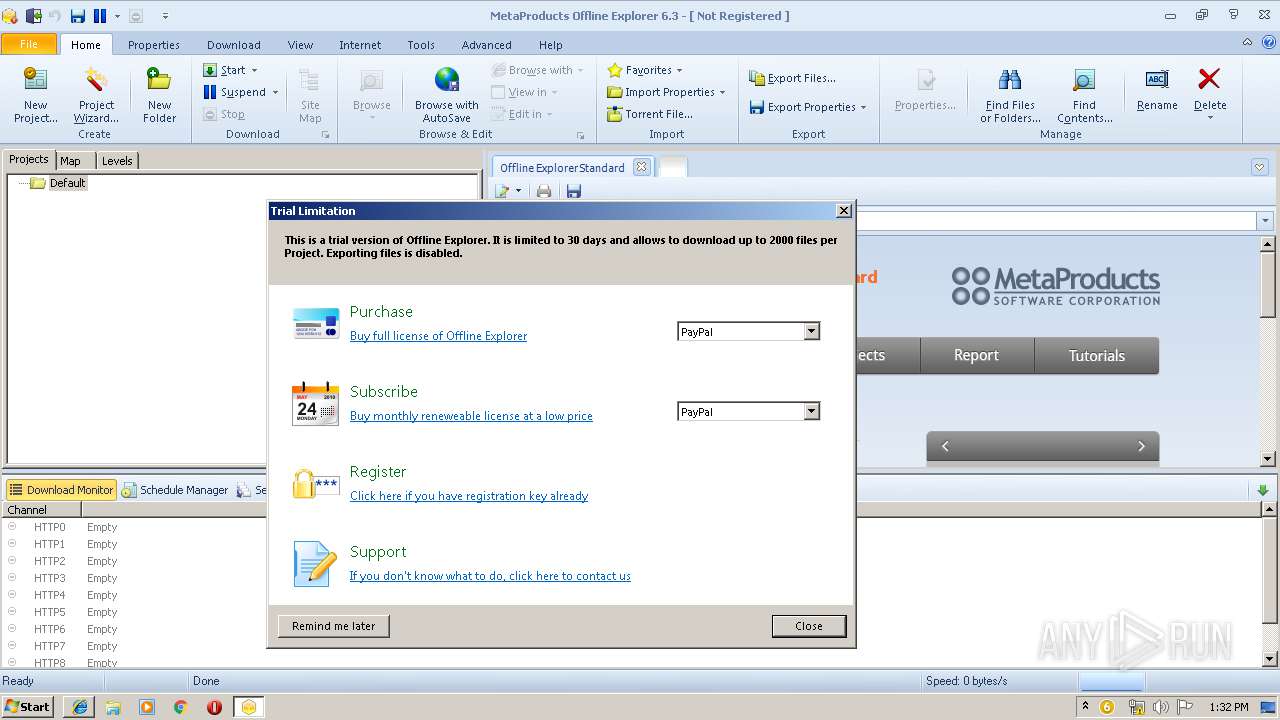
Task: Switch to the Tools ribbon tab
Action: [421, 45]
